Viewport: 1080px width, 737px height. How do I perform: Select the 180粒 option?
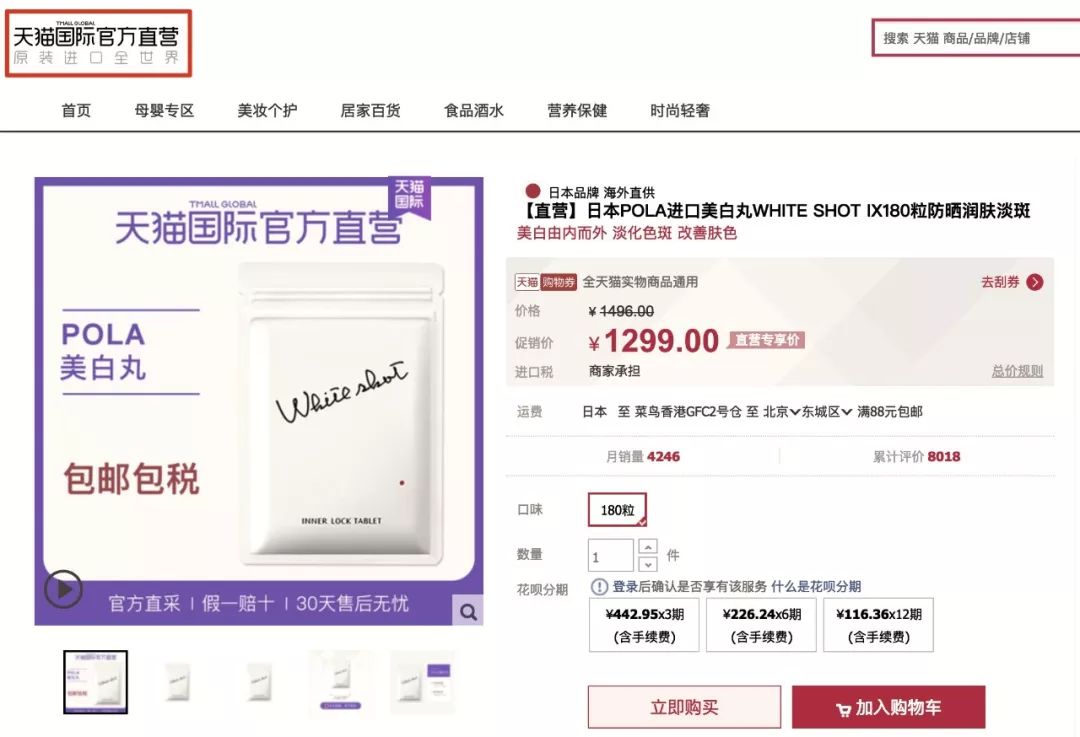(x=617, y=510)
